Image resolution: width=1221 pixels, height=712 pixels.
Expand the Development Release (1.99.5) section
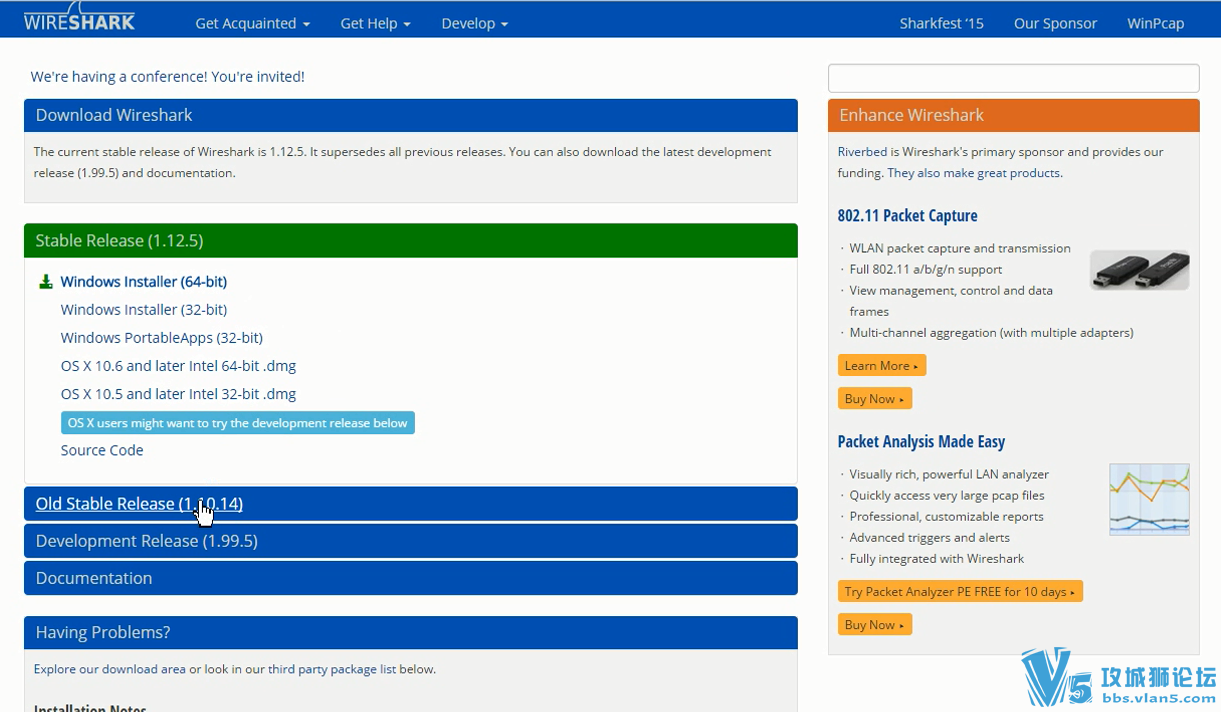tap(411, 541)
